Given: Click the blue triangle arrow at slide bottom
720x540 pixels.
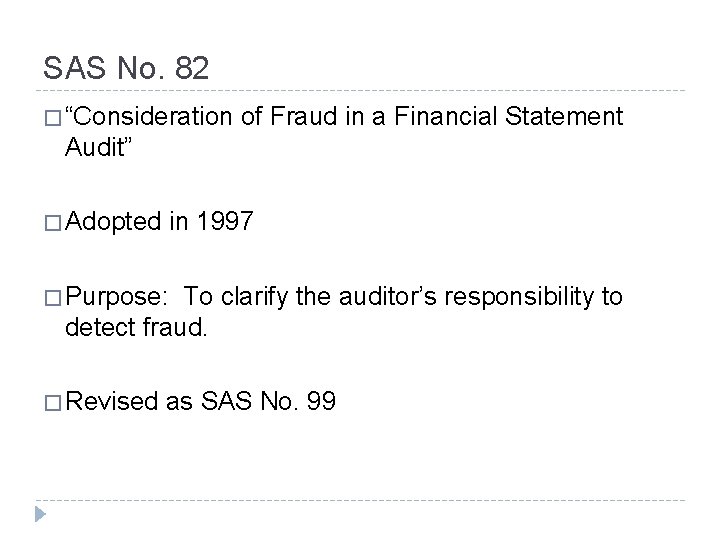Looking at the screenshot, I should [40, 514].
